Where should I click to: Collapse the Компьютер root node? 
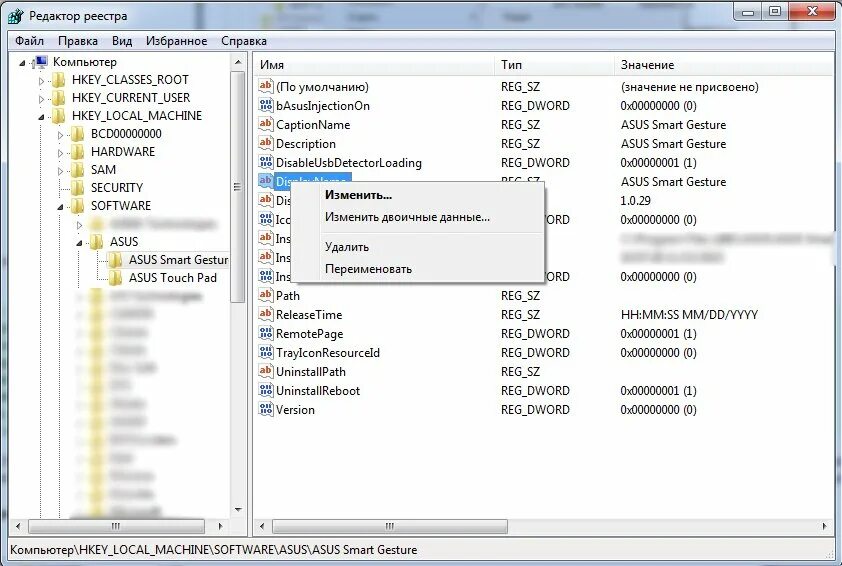(22, 63)
